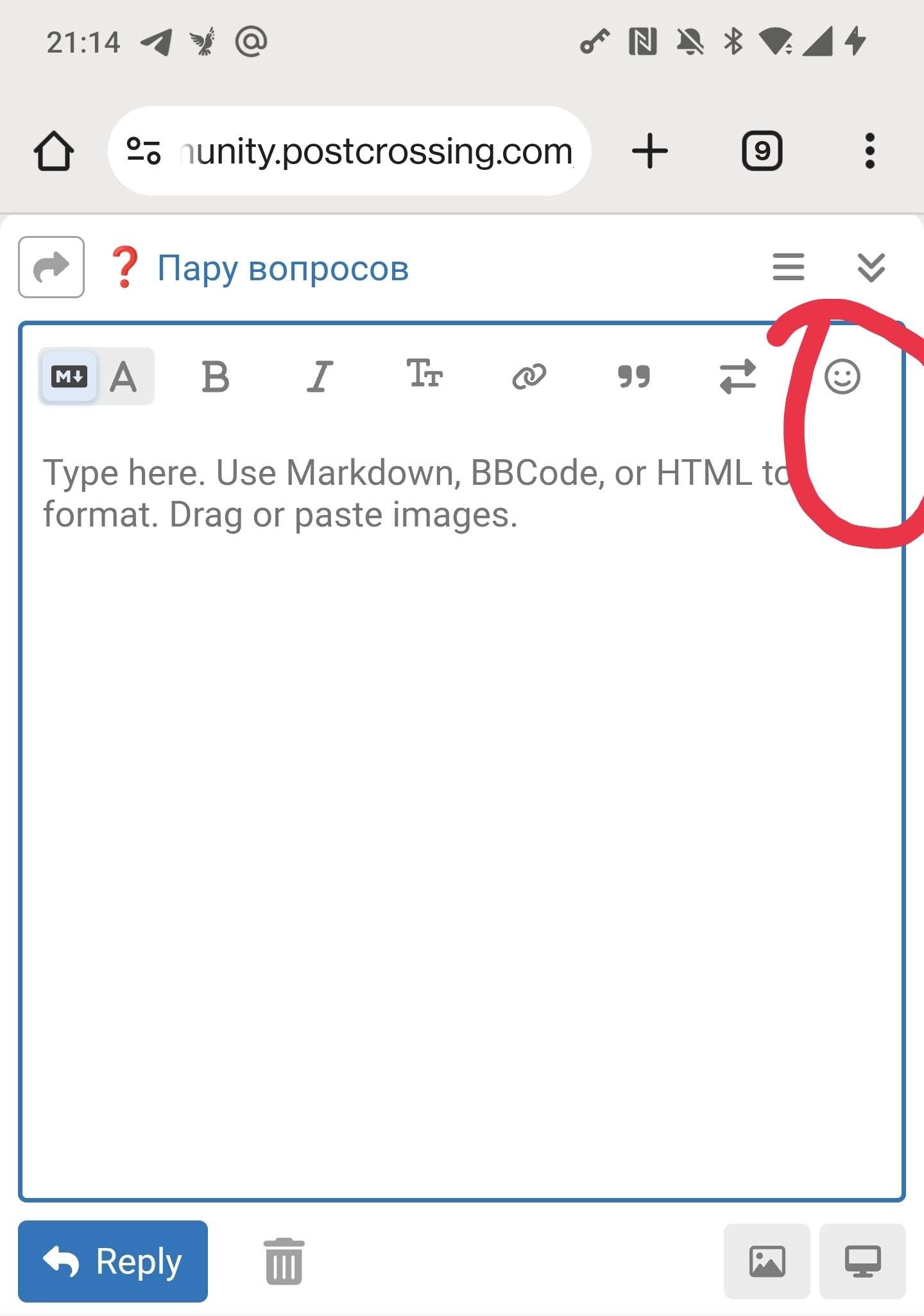Open the emoji picker smiley icon
Image resolution: width=924 pixels, height=1316 pixels.
pos(842,376)
